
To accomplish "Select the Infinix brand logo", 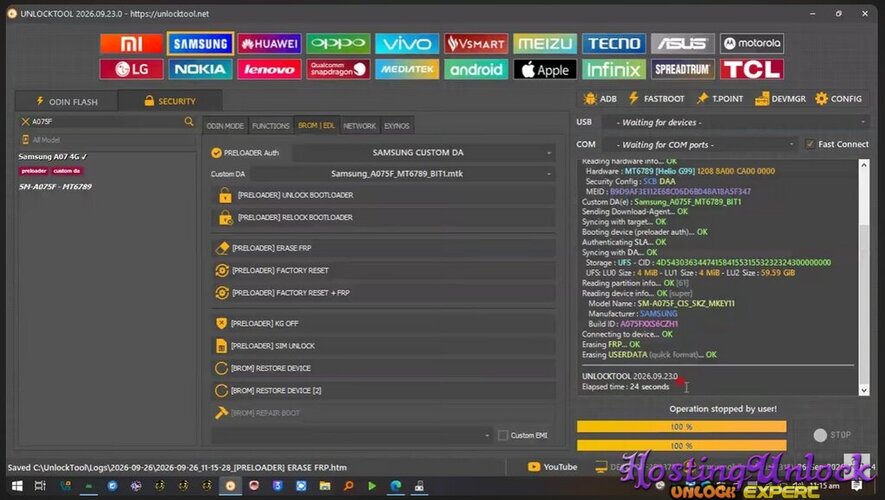I will [614, 69].
